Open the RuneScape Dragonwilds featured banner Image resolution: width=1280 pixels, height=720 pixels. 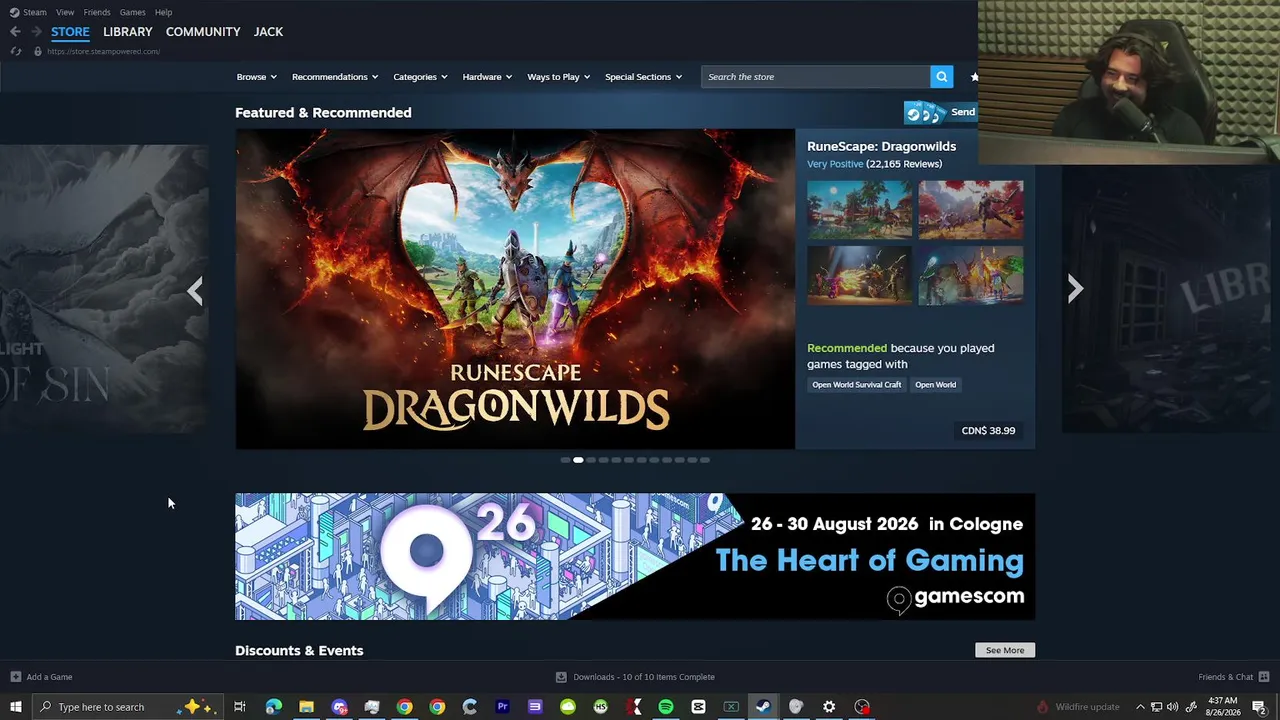[515, 289]
